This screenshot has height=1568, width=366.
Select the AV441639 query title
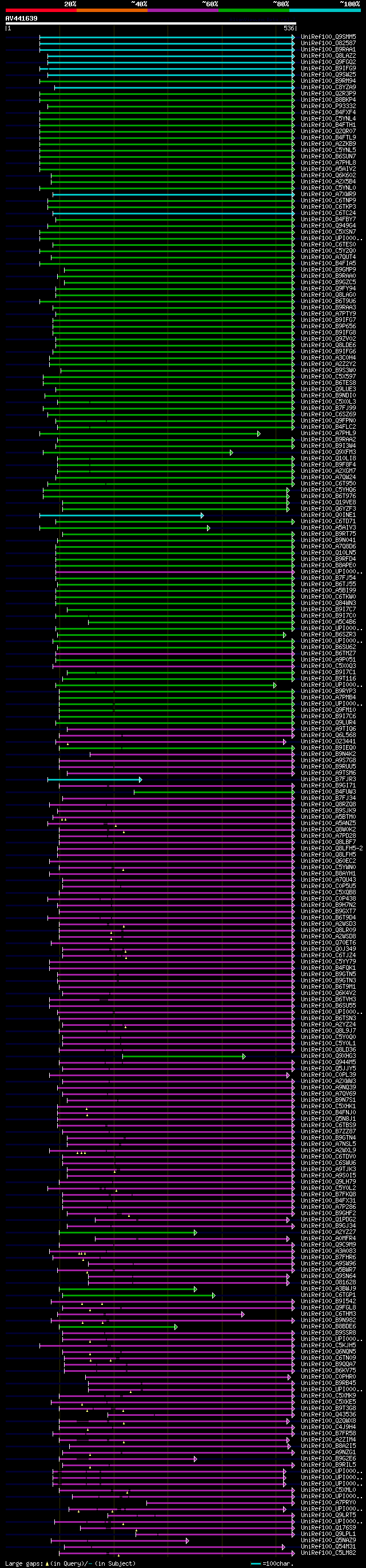pyautogui.click(x=21, y=18)
